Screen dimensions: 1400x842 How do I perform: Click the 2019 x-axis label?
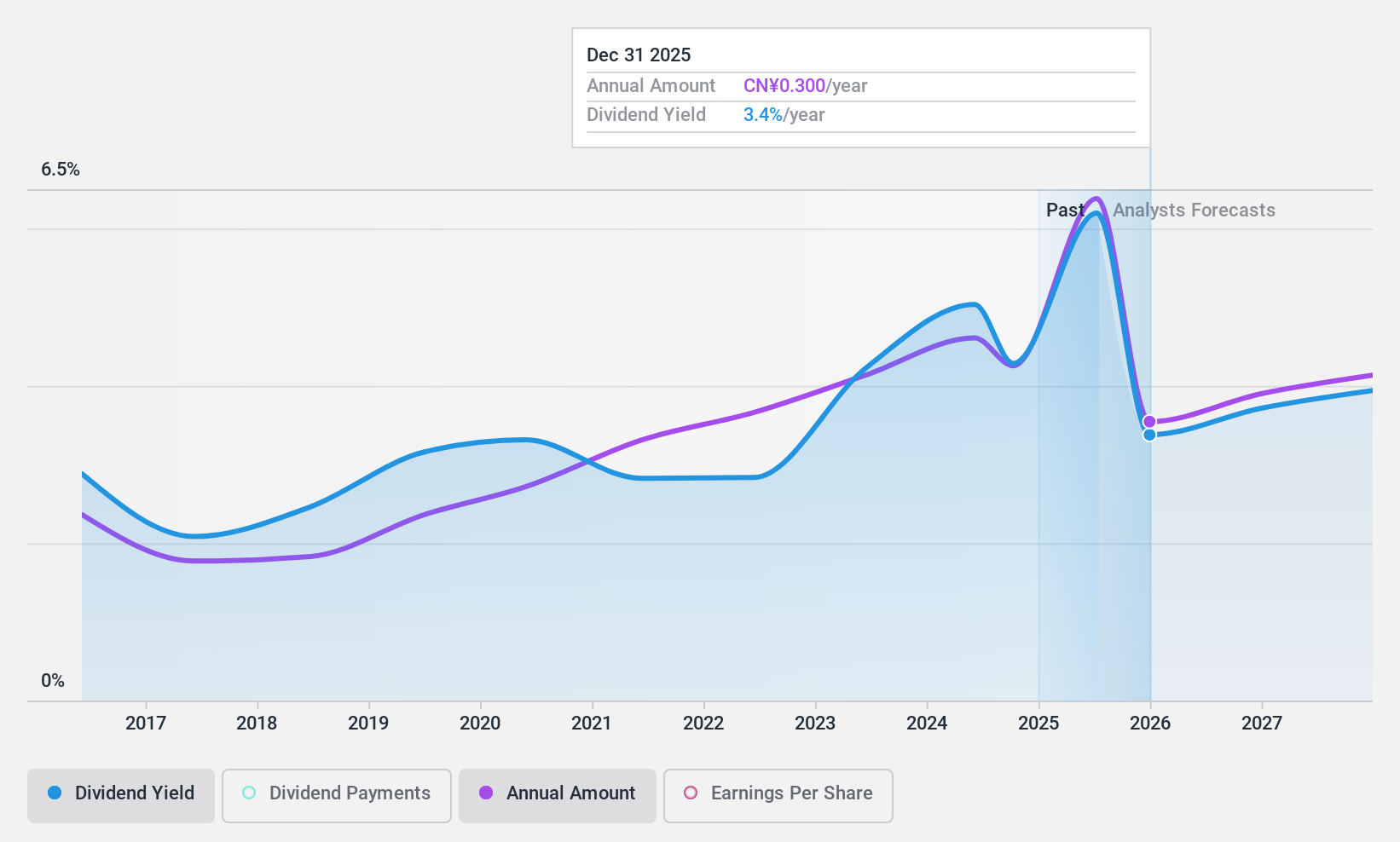point(368,724)
